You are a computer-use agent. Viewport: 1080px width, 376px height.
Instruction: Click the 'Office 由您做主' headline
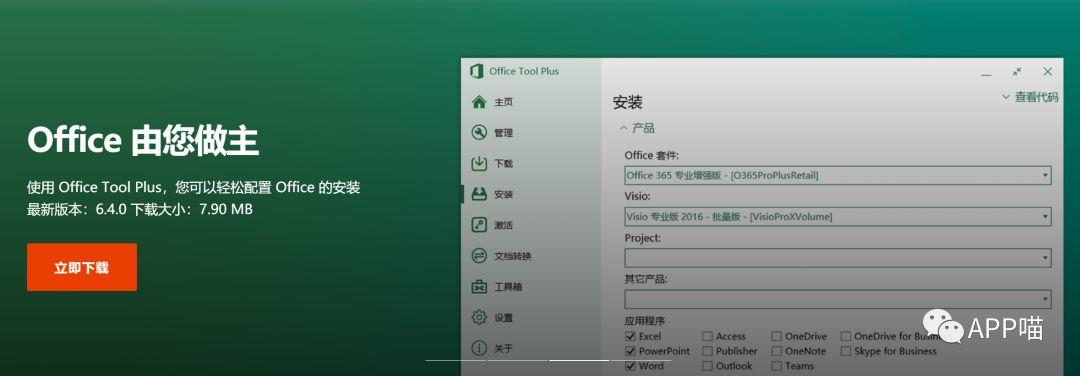(x=143, y=140)
